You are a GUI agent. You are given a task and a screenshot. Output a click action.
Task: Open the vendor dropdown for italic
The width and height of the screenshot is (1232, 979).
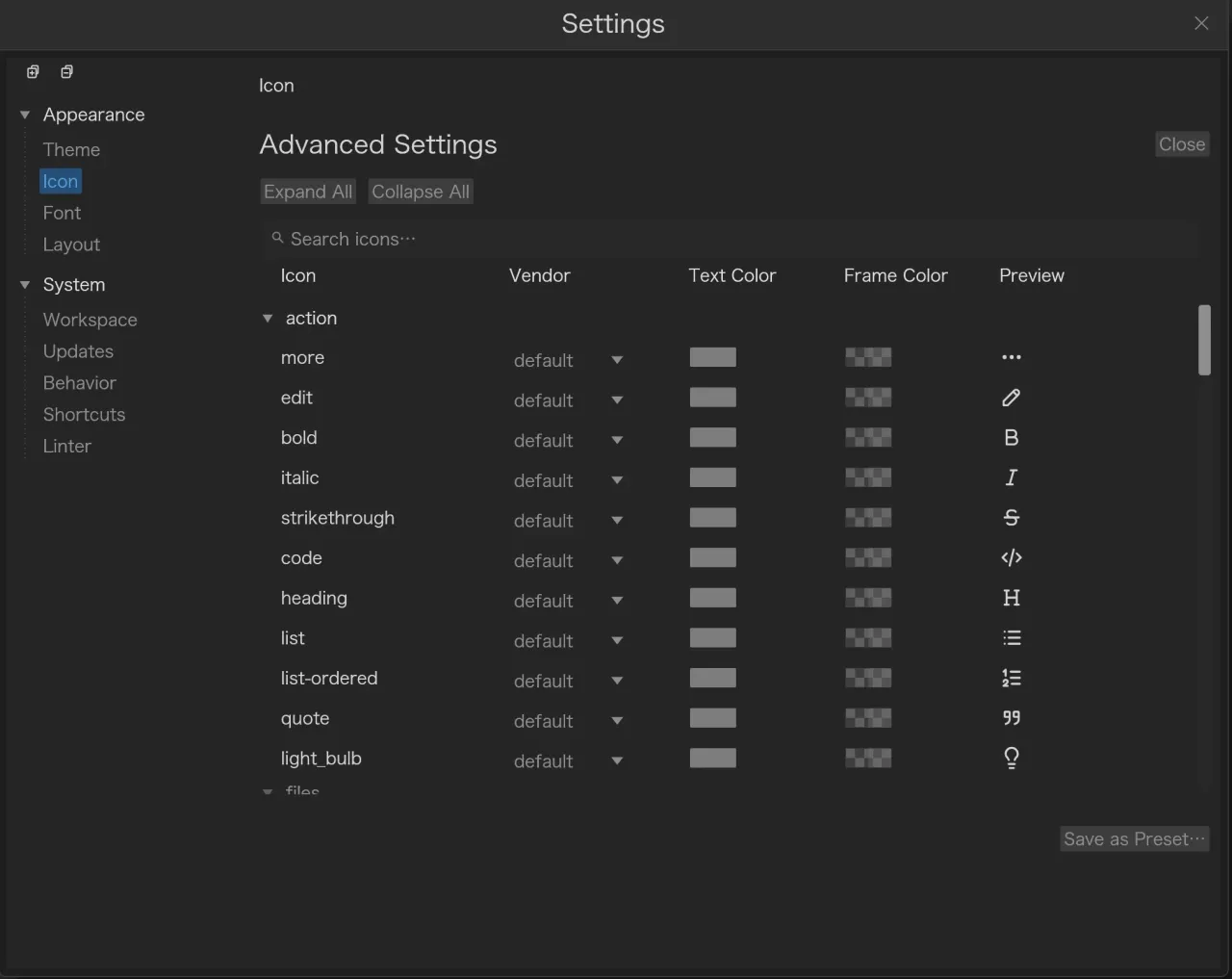[568, 480]
